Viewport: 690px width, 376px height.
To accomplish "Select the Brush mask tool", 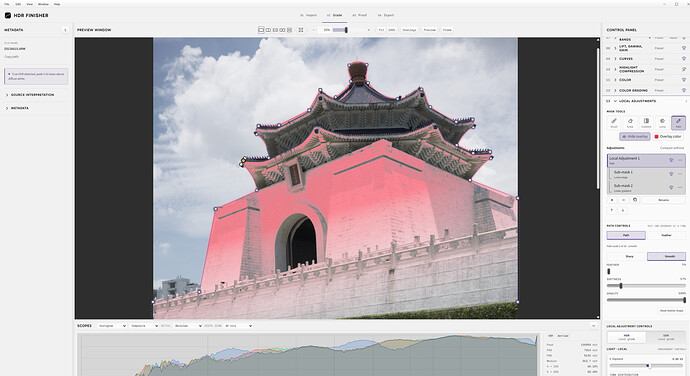I will tap(614, 122).
